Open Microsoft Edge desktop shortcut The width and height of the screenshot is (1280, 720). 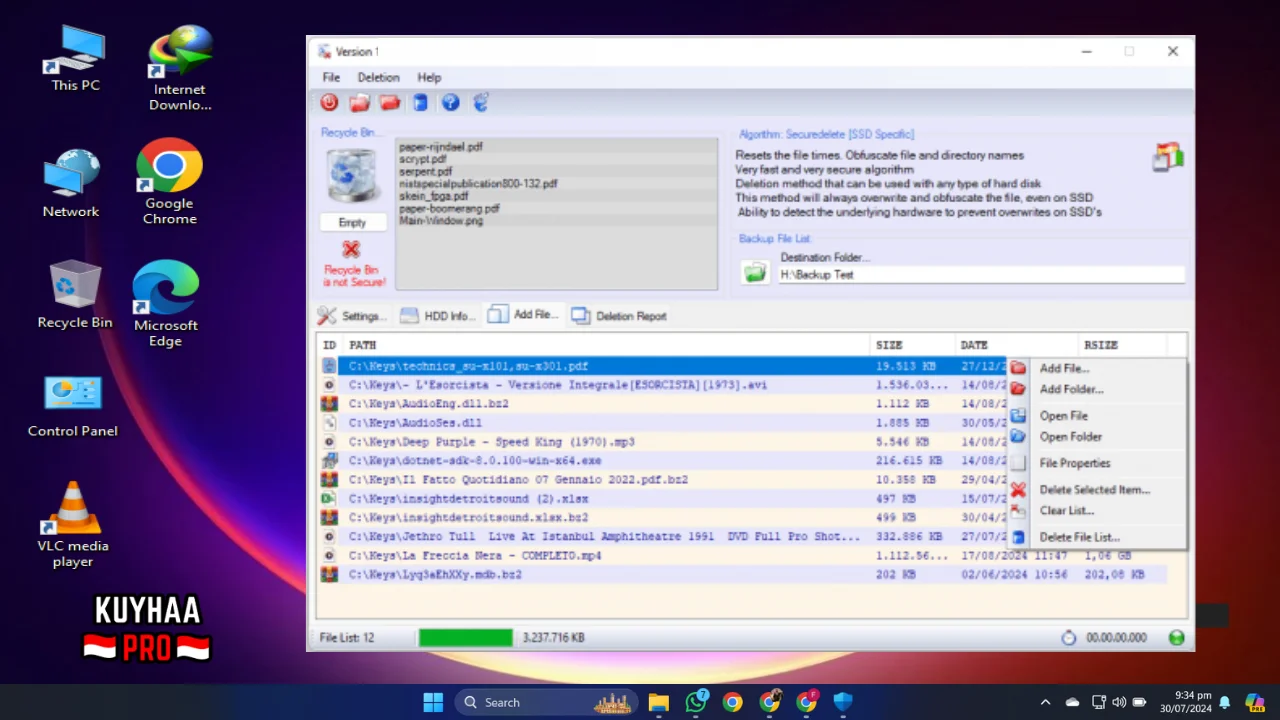click(x=166, y=303)
